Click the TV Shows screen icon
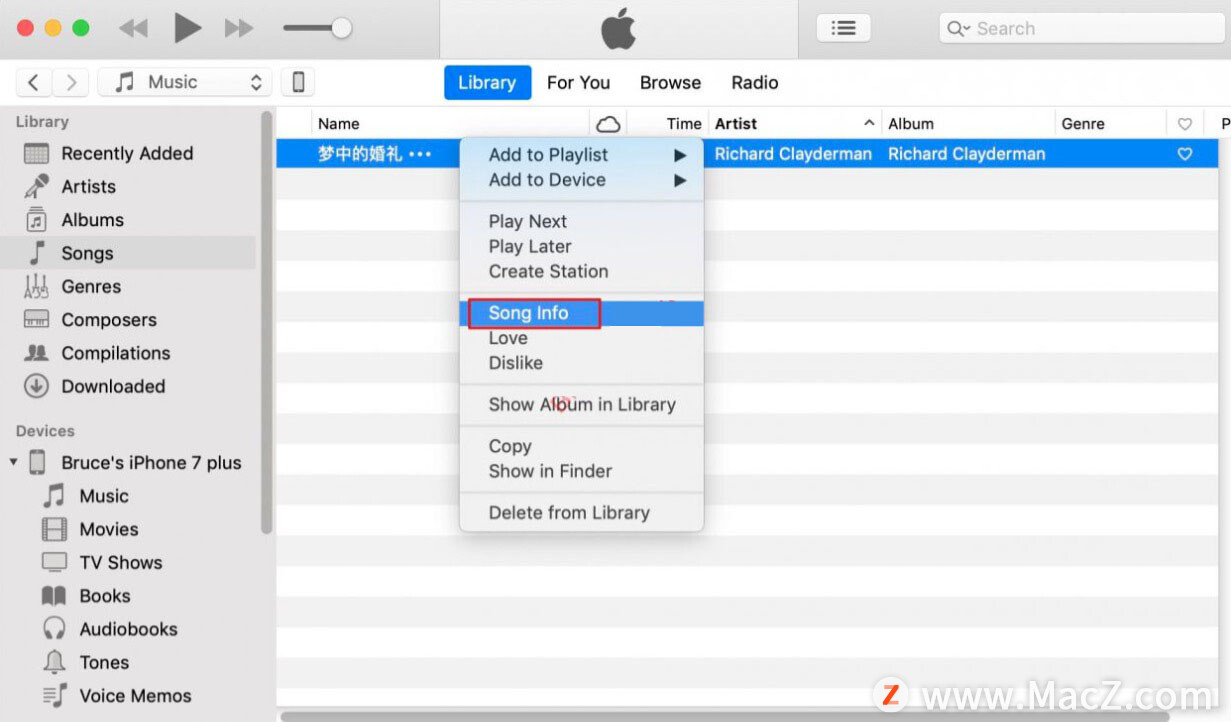The image size is (1231, 722). 54,562
